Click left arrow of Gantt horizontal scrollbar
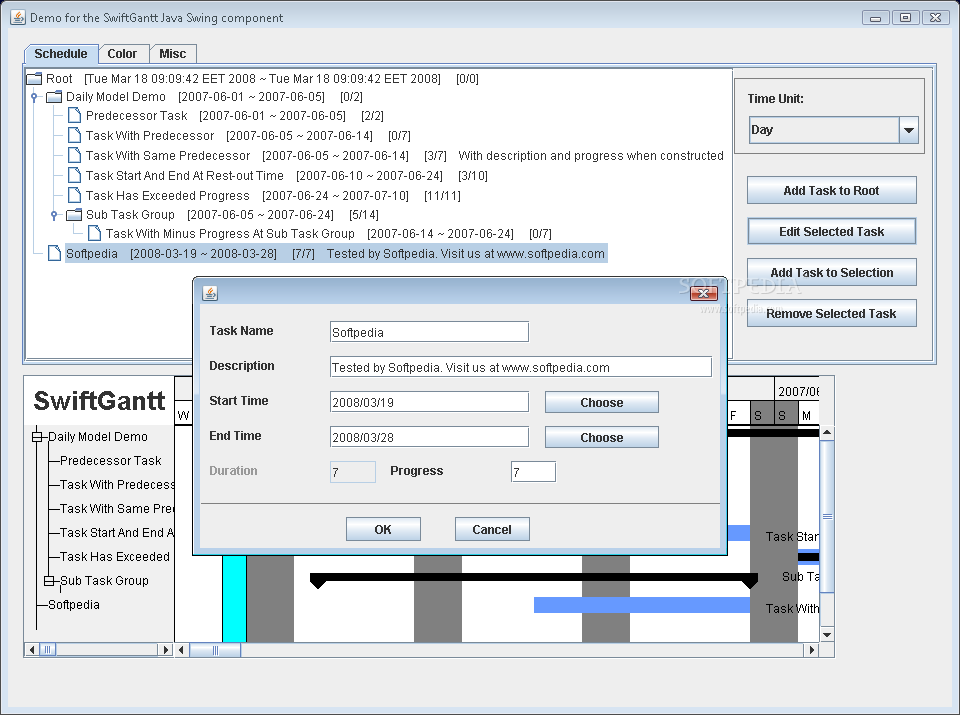The image size is (960, 715). click(x=182, y=650)
